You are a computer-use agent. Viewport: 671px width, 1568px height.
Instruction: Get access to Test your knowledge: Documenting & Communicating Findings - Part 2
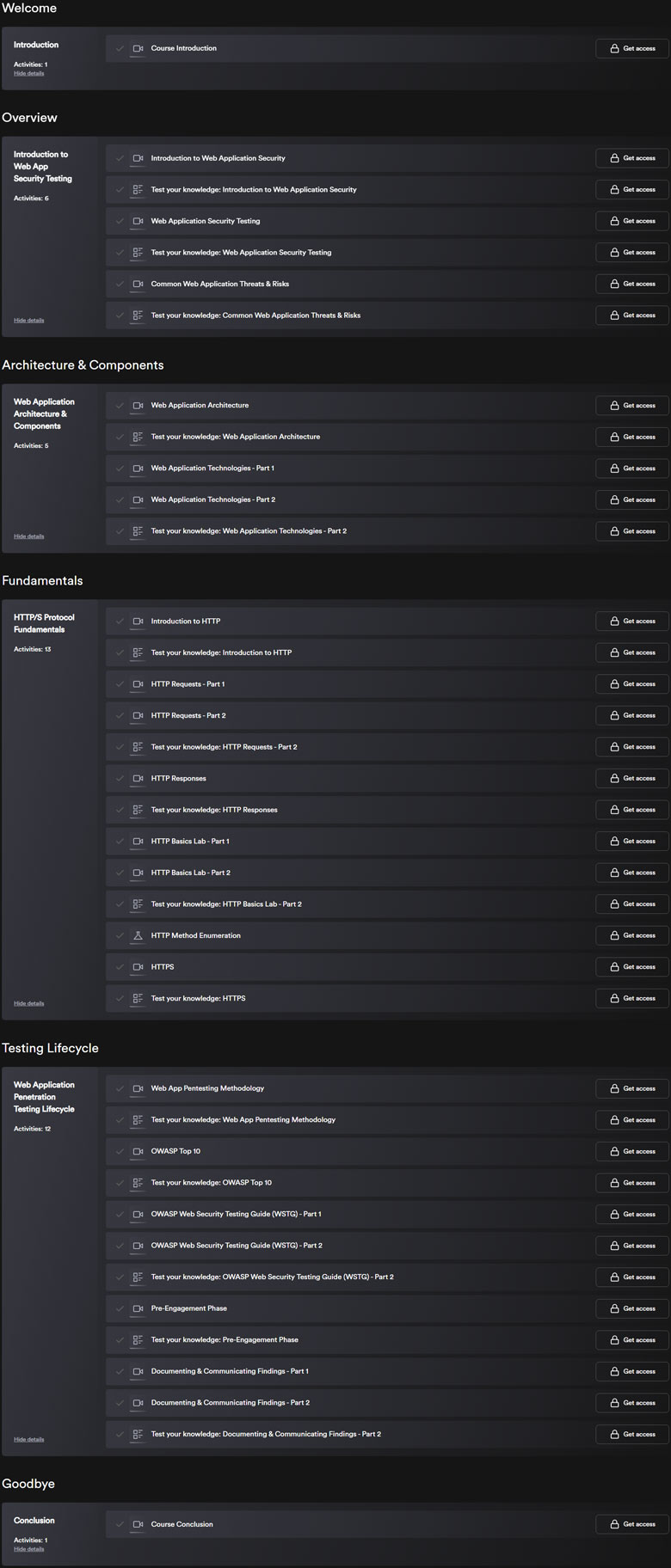(x=632, y=1434)
